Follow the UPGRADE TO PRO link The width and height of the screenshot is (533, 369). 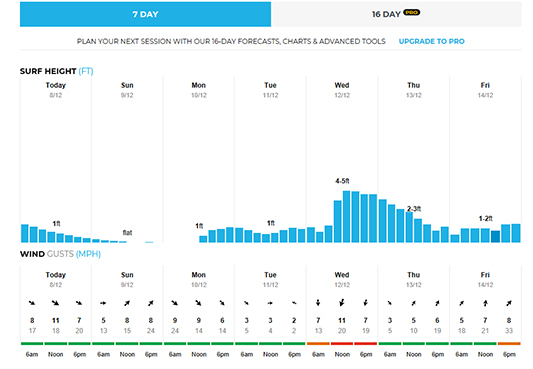(431, 41)
